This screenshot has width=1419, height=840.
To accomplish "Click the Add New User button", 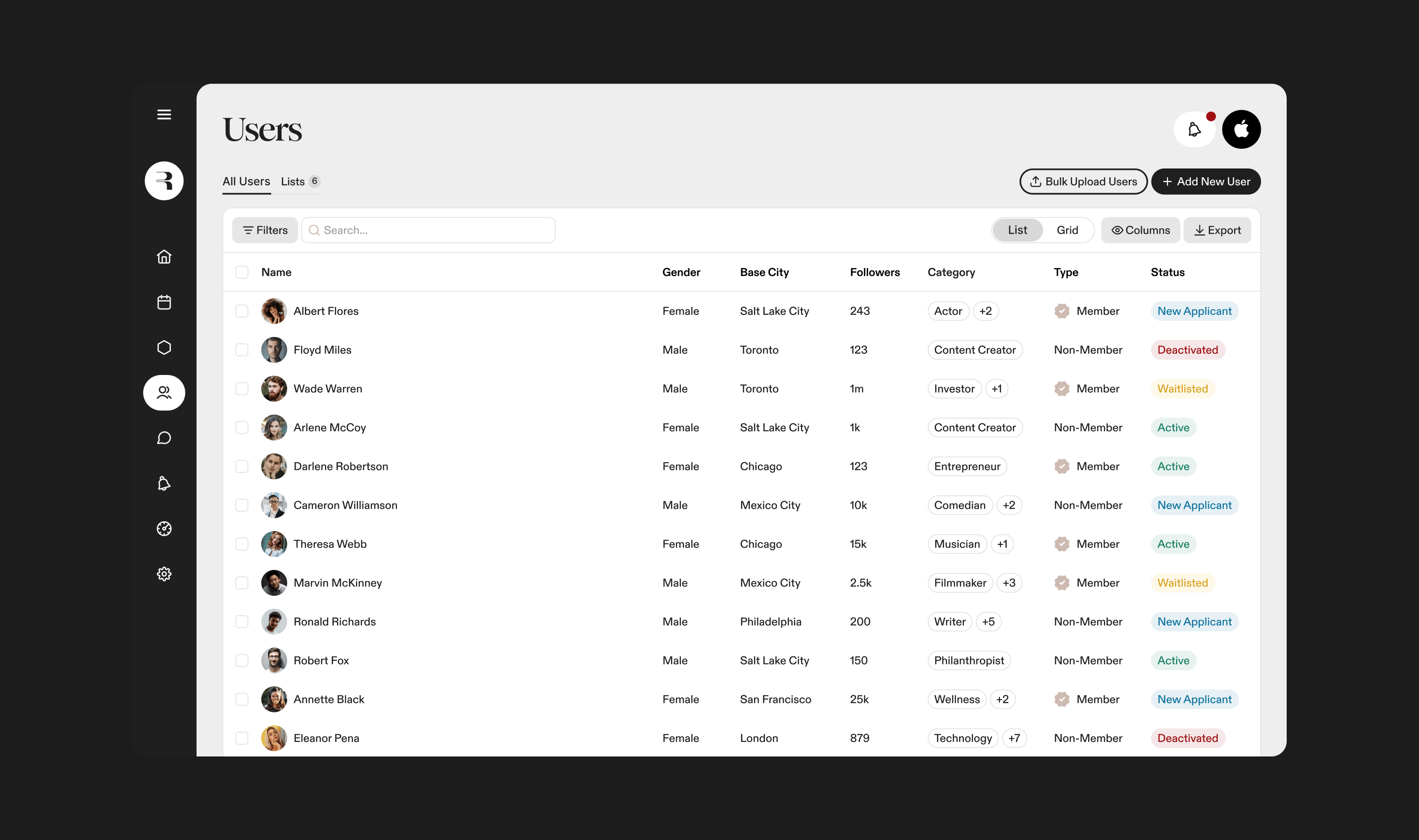I will pos(1206,181).
